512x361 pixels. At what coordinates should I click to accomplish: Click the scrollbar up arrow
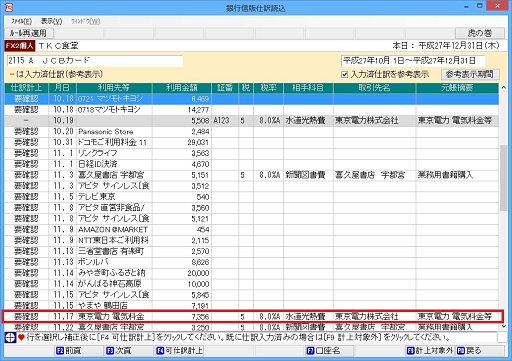pyautogui.click(x=503, y=88)
